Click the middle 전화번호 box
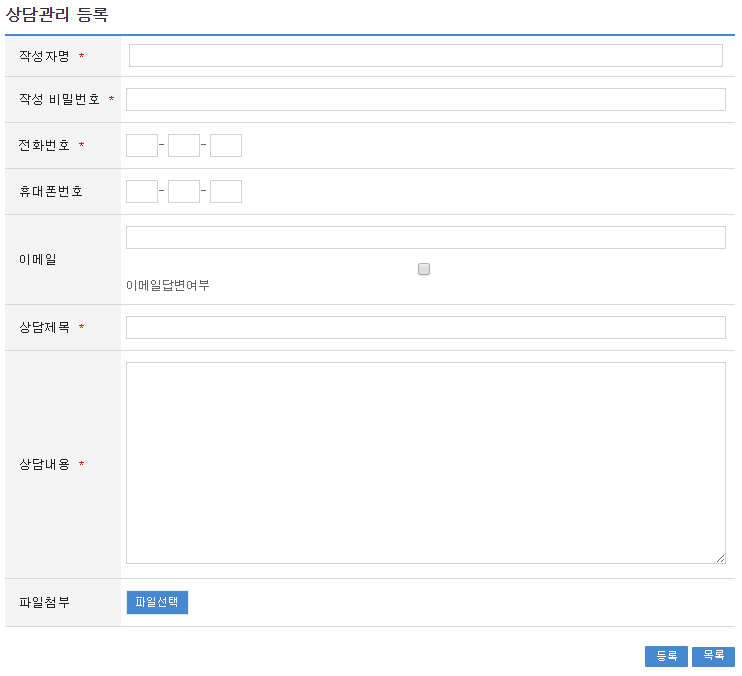The image size is (742, 676). click(184, 146)
